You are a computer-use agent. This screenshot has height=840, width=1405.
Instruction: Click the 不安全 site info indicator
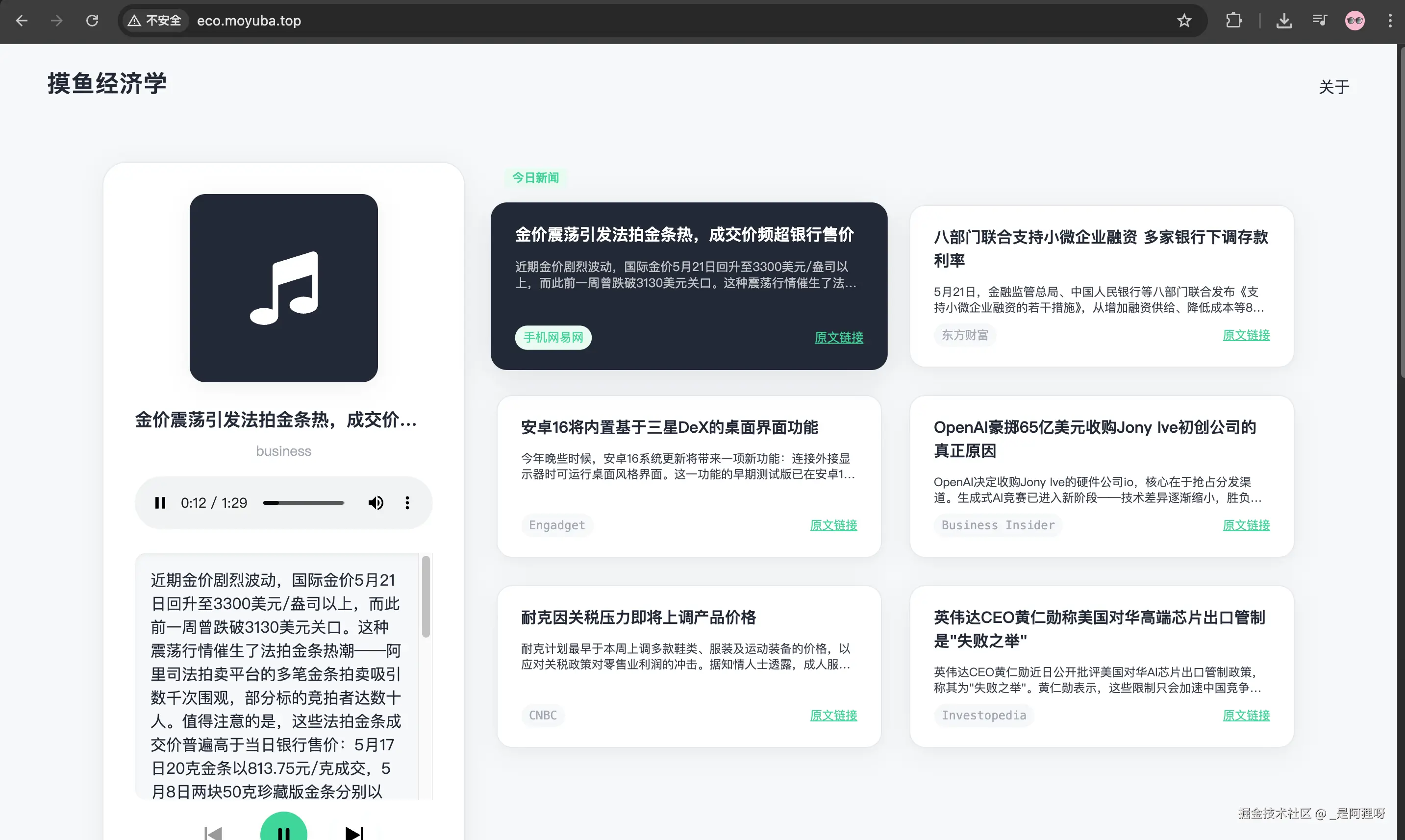(x=155, y=21)
